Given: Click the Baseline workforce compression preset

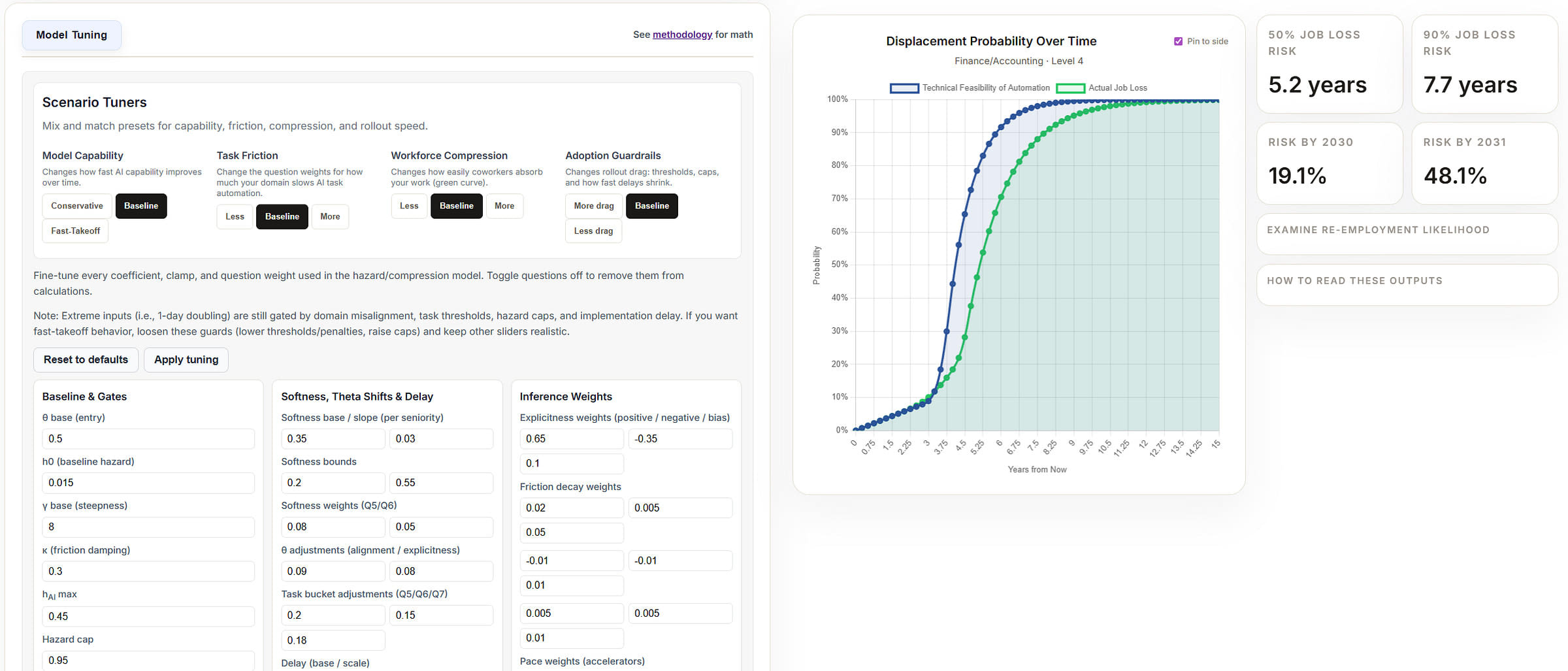Looking at the screenshot, I should click(x=456, y=206).
